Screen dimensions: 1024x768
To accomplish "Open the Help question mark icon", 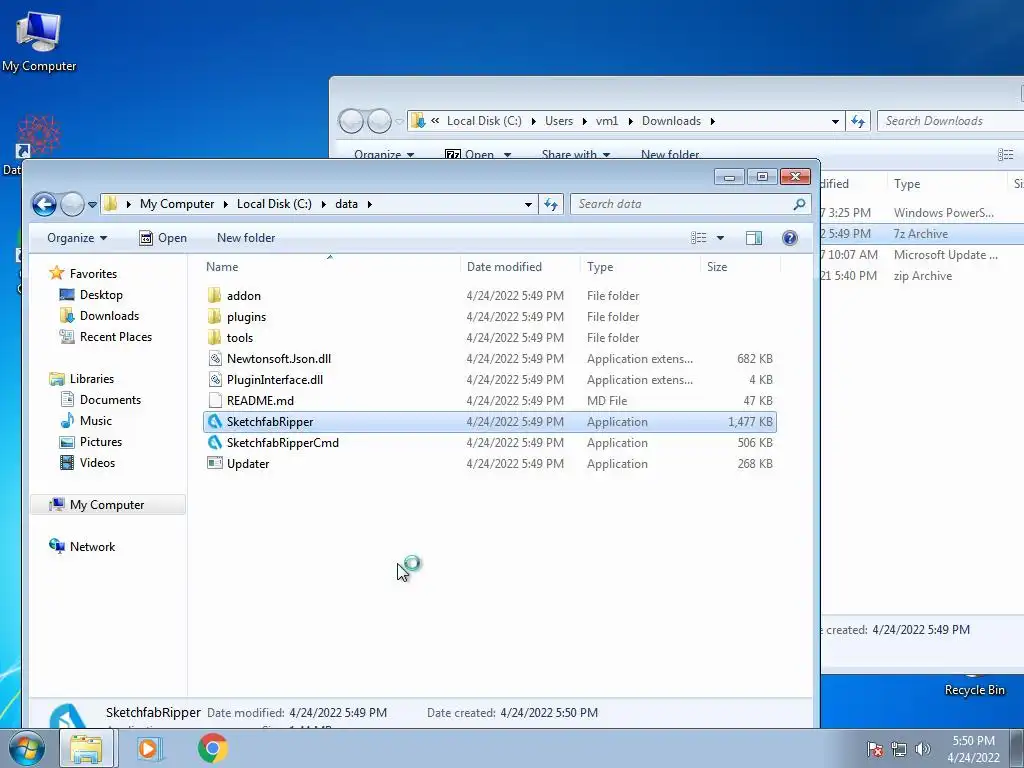I will (790, 238).
